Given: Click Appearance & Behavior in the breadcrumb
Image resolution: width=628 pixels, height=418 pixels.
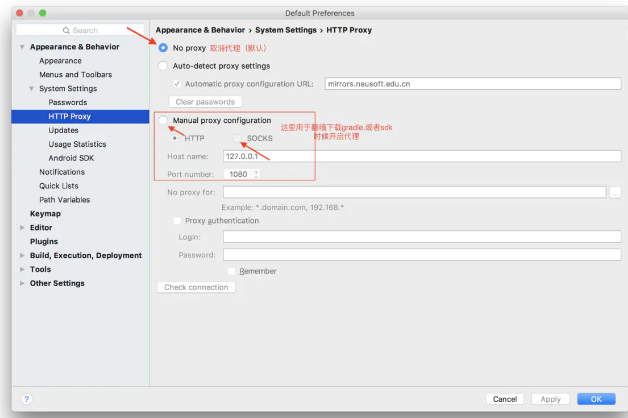Looking at the screenshot, I should coord(200,30).
